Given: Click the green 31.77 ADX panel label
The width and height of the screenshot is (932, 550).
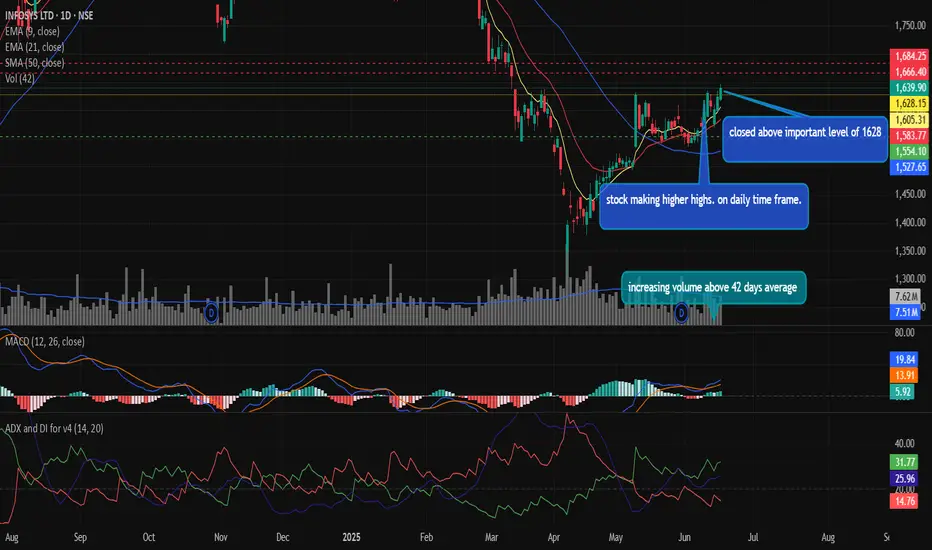Looking at the screenshot, I should click(903, 462).
